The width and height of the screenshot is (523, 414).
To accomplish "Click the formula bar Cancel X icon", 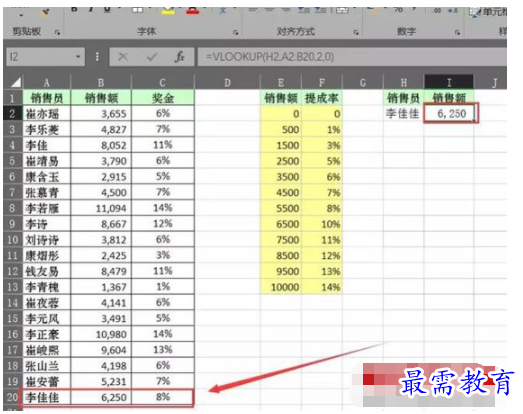I will [x=123, y=57].
